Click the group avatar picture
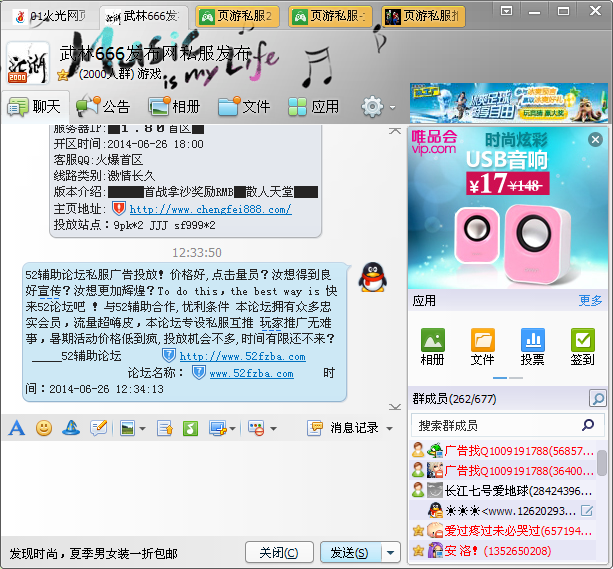613x569 pixels. point(28,63)
